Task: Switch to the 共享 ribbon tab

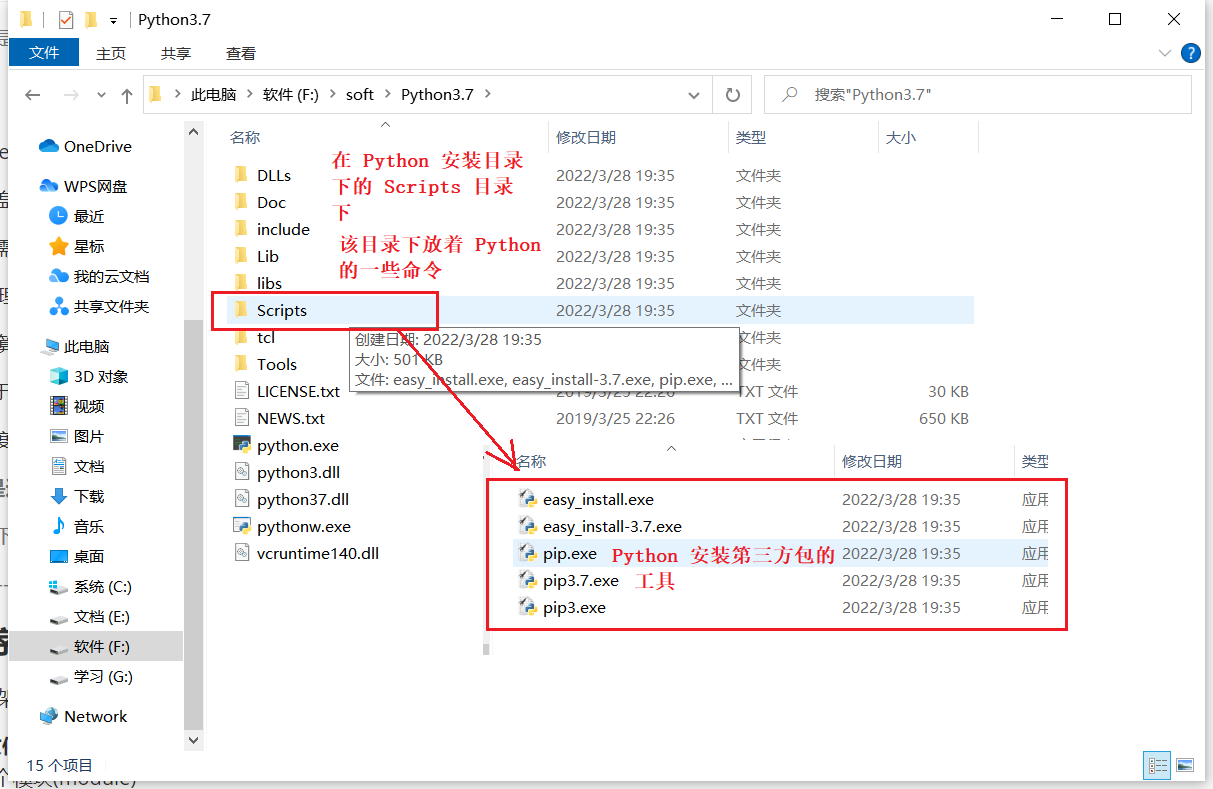Action: click(176, 53)
